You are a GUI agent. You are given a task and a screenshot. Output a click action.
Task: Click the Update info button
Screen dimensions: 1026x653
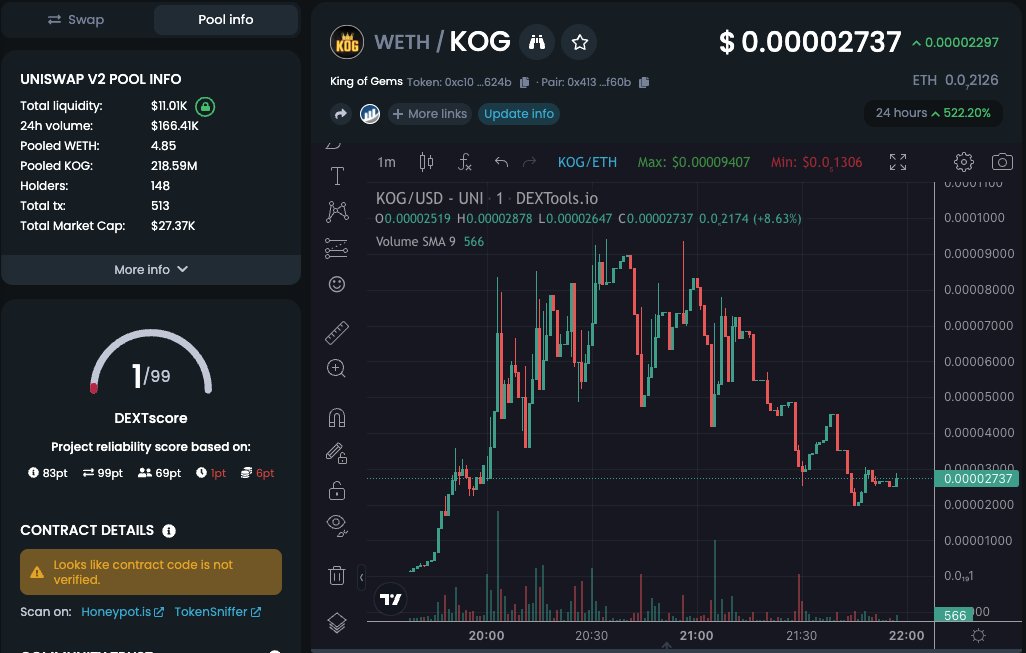click(519, 113)
